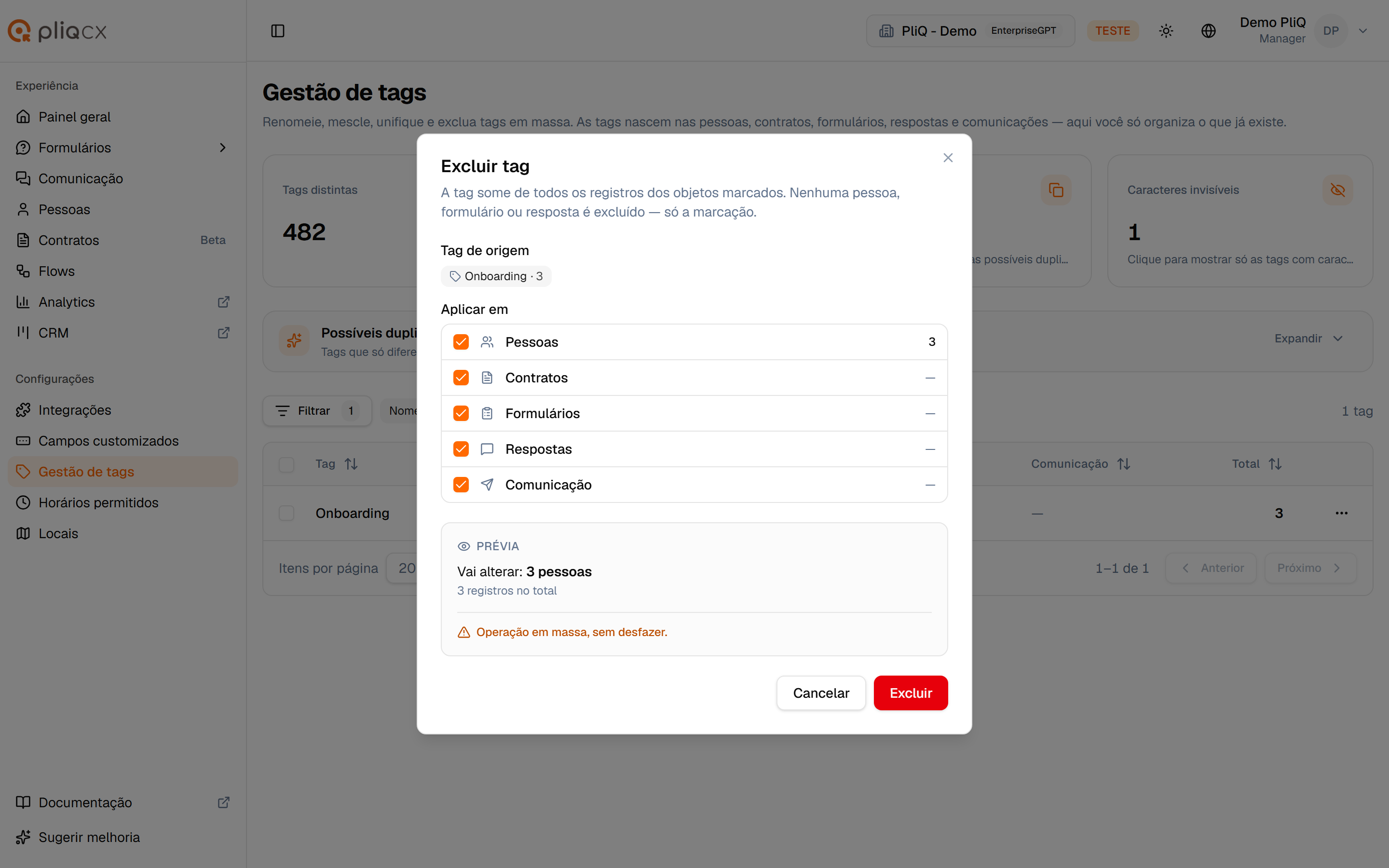
Task: Confirm deletion with Excluir button
Action: [910, 693]
